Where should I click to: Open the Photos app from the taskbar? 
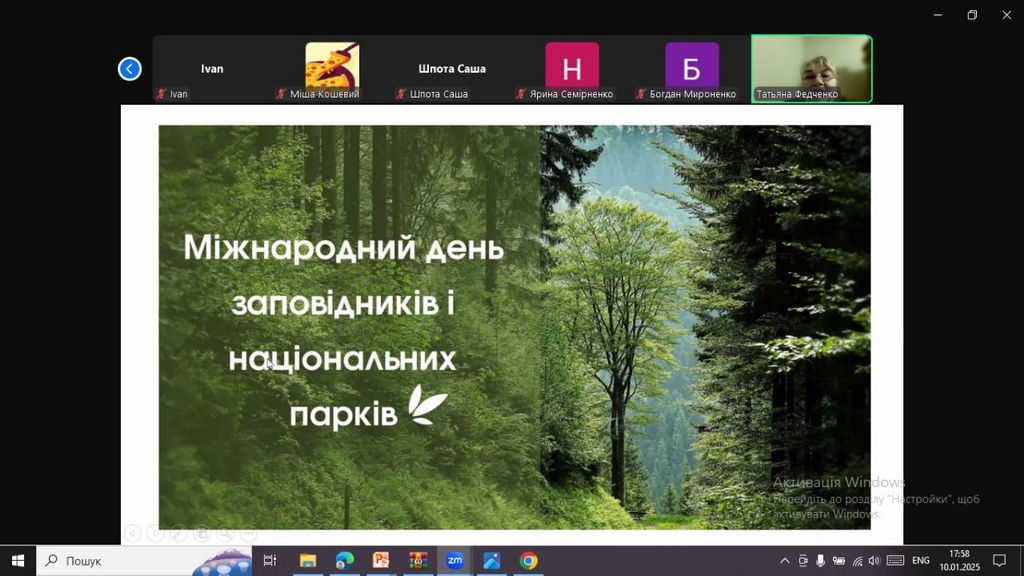tap(491, 561)
